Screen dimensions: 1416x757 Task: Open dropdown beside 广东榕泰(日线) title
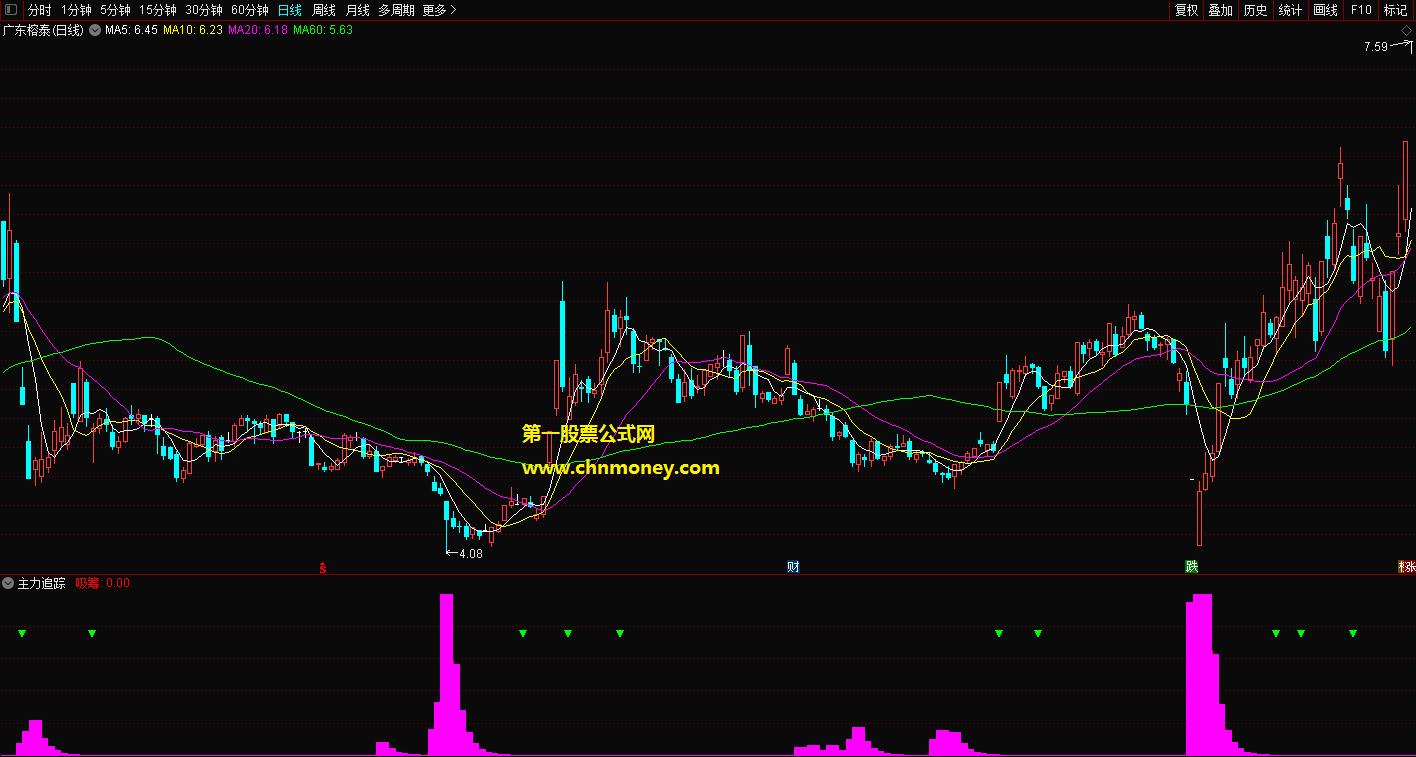(x=95, y=30)
